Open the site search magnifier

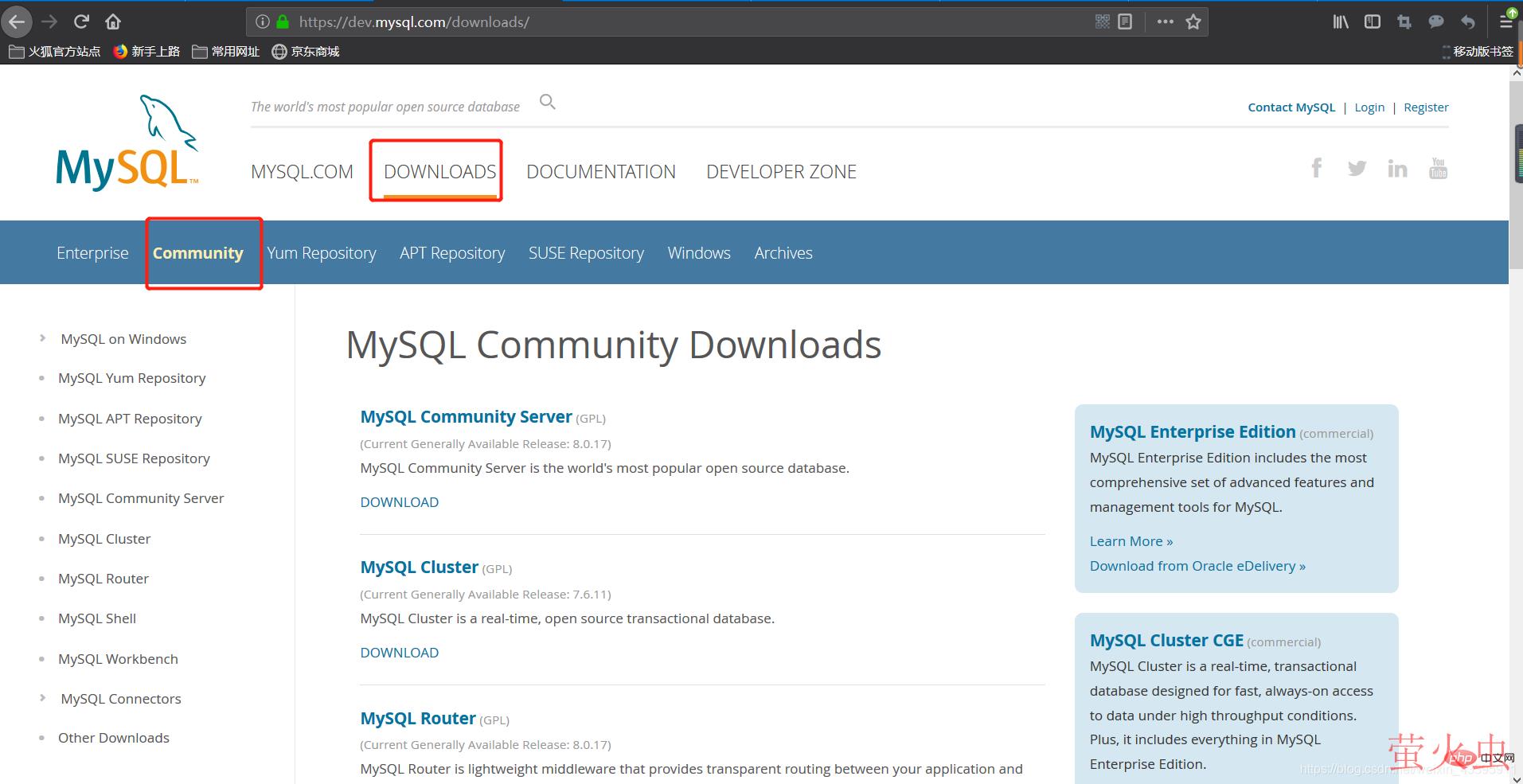[547, 102]
